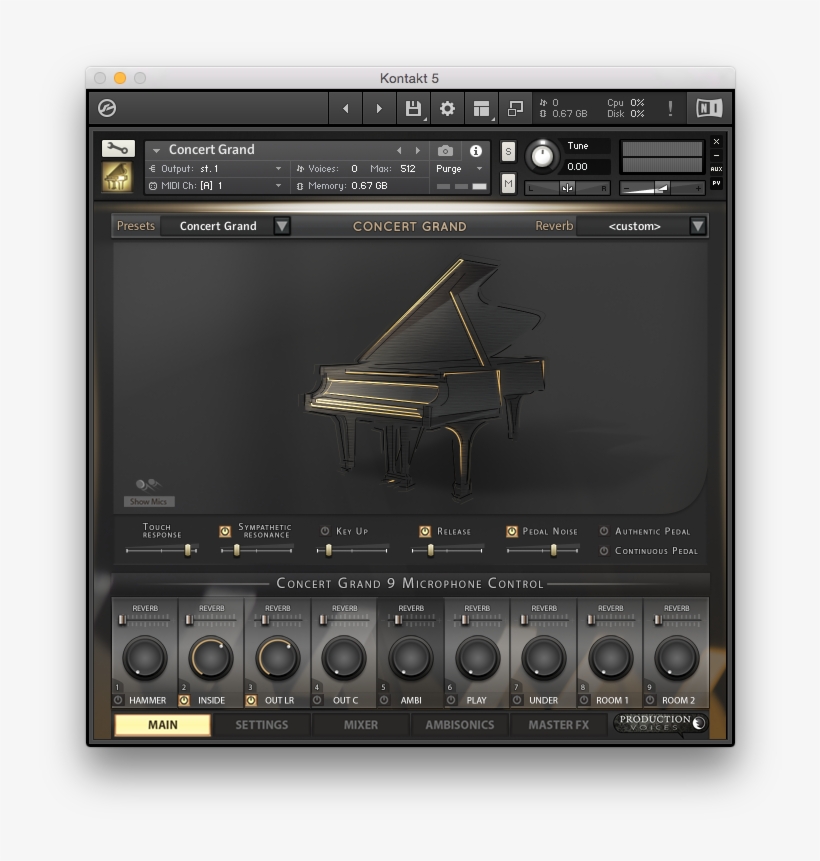Remove instrument with the X button
Viewport: 820px width, 861px height.
pyautogui.click(x=716, y=142)
